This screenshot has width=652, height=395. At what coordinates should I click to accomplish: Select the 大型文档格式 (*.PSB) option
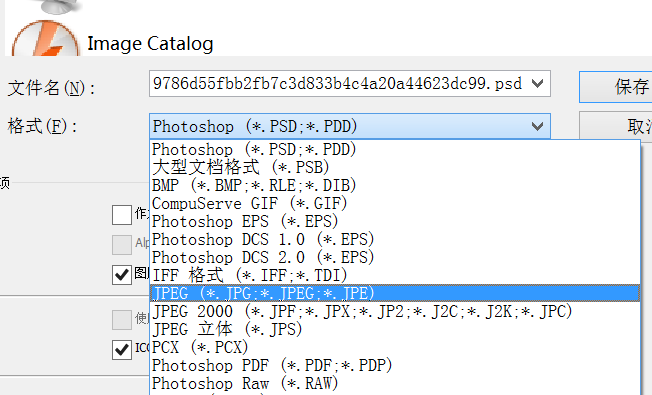pyautogui.click(x=395, y=167)
